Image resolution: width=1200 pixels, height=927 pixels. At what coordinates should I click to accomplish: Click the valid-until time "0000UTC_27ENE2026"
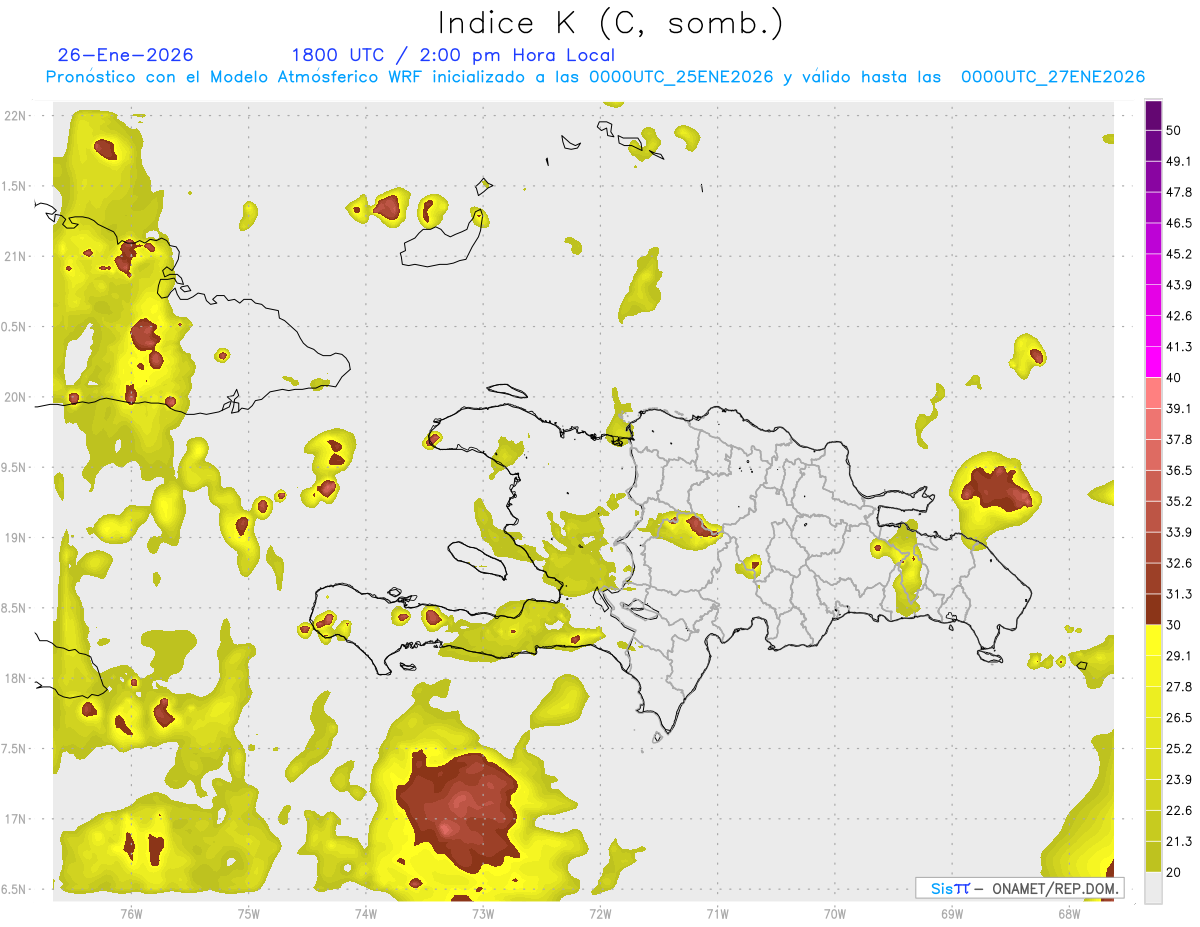(x=1053, y=77)
